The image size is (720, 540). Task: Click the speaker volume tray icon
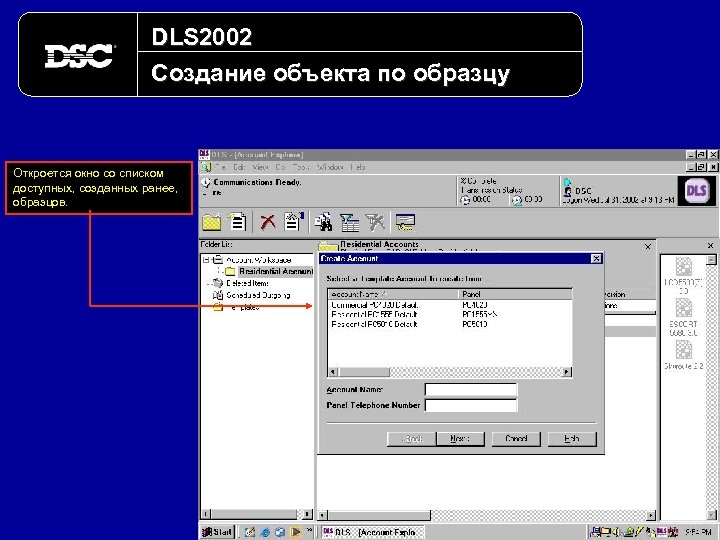617,532
